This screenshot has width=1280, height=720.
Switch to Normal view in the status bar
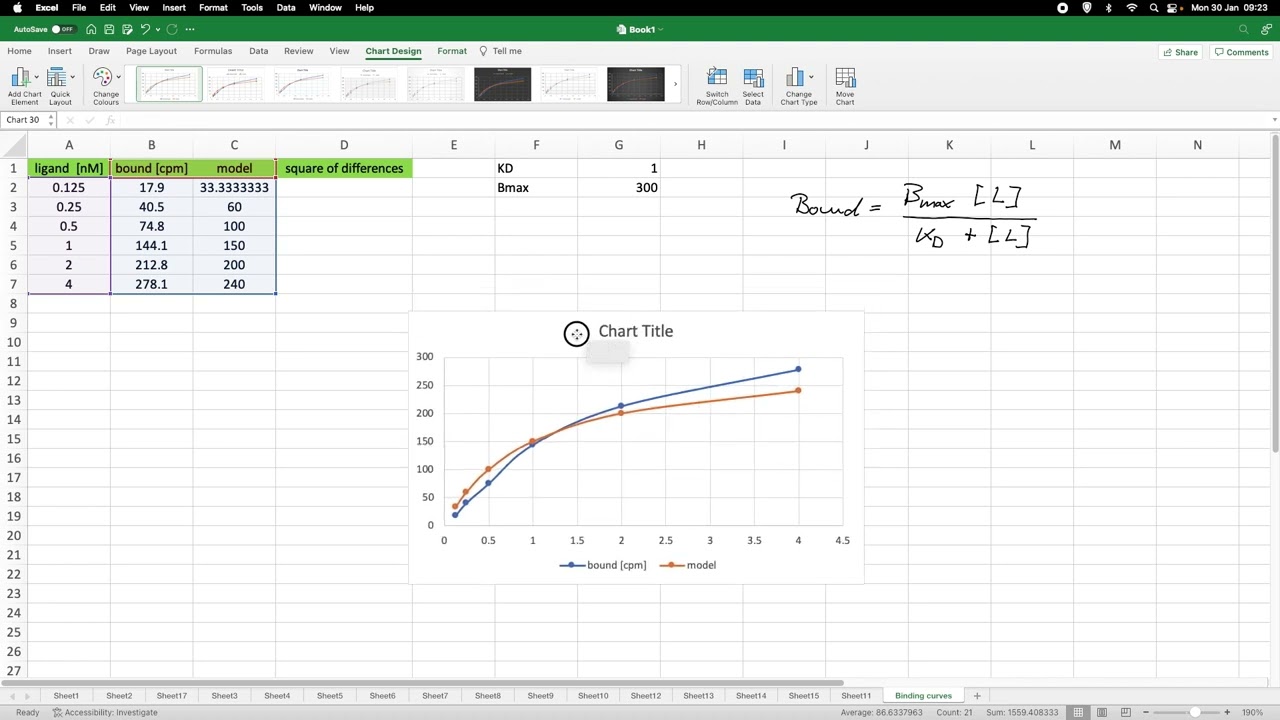[1078, 712]
